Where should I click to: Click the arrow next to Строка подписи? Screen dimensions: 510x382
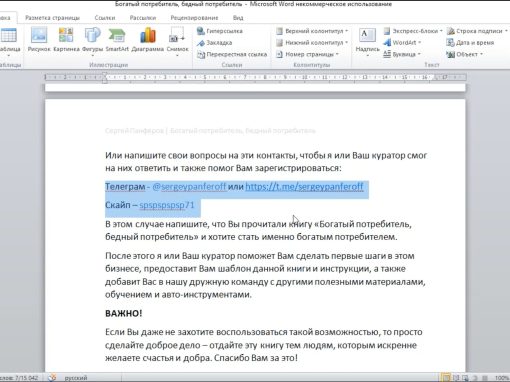506,31
